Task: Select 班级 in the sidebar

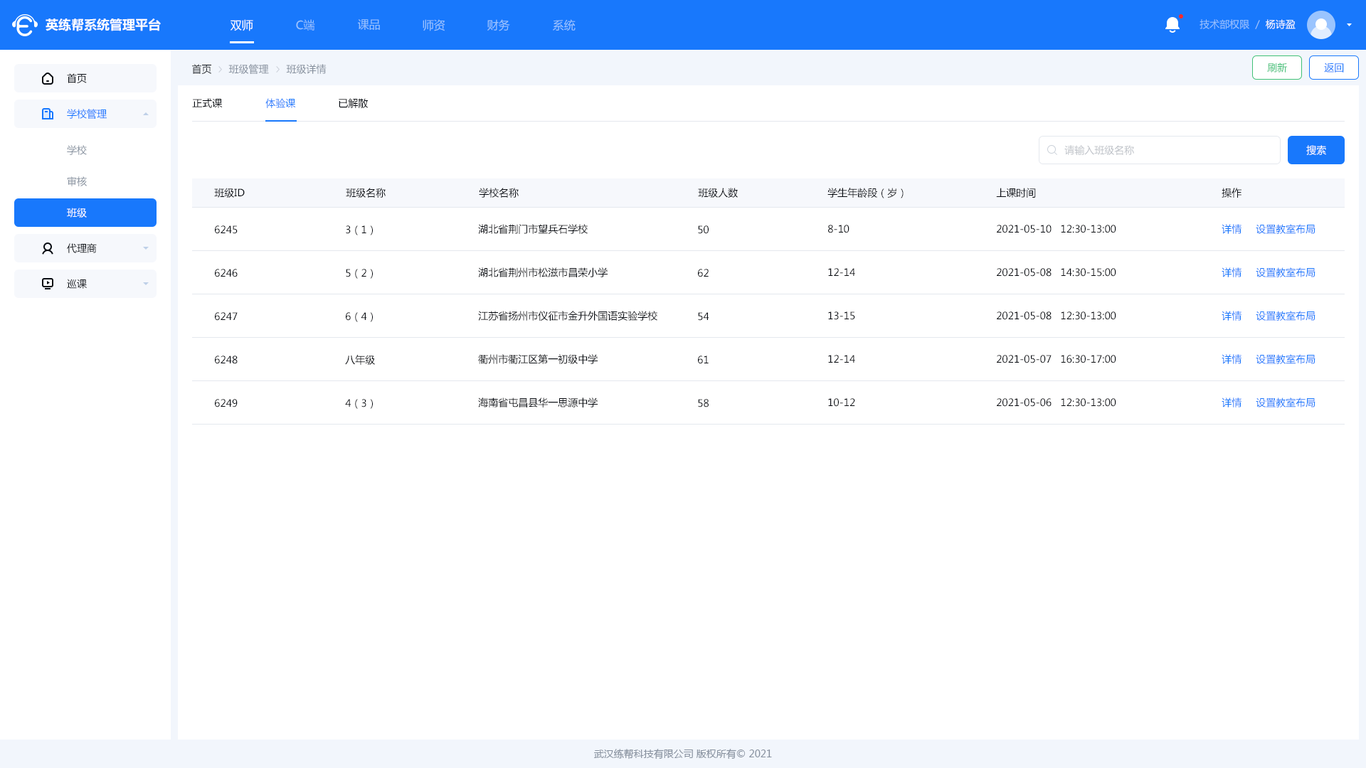Action: [x=85, y=213]
